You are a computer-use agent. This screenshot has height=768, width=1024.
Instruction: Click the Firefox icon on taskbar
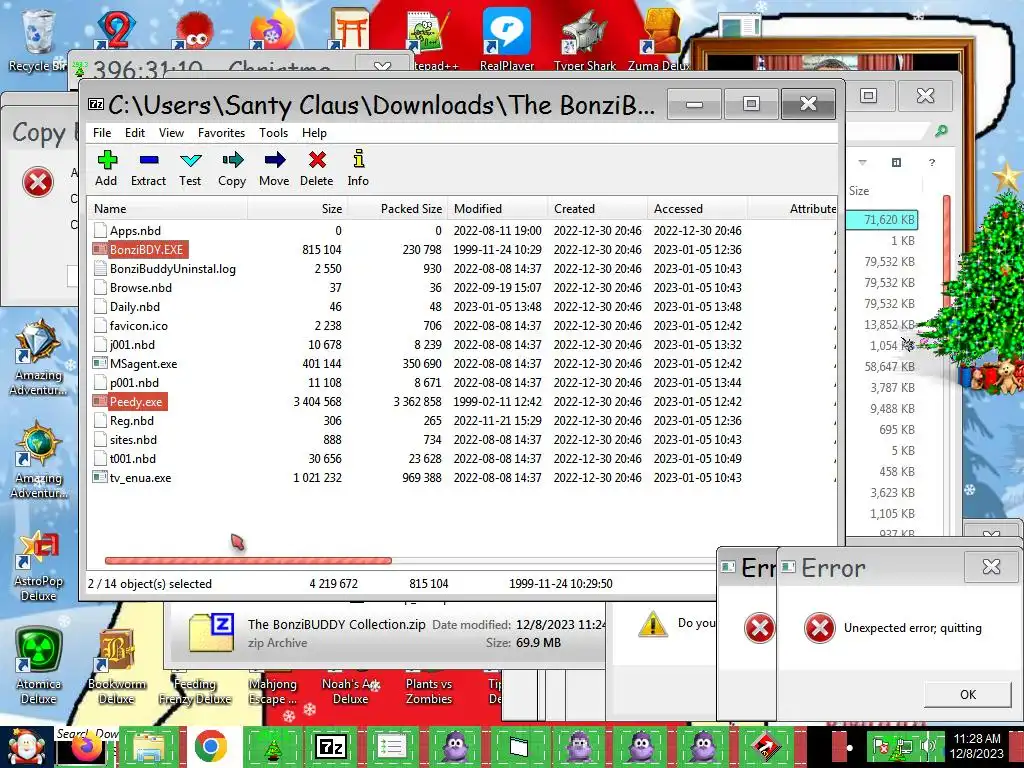tap(88, 748)
